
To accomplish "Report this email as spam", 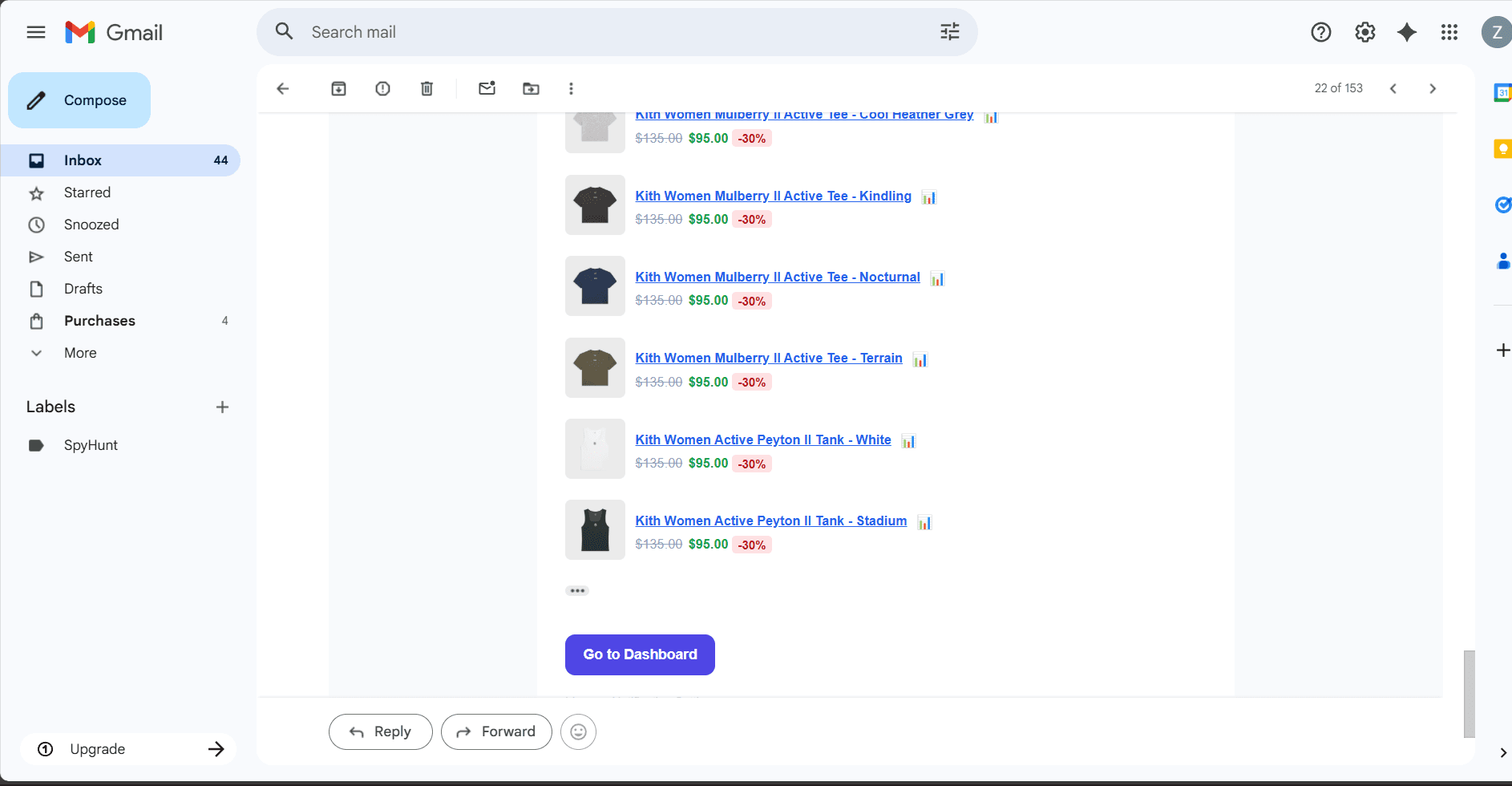I will [382, 88].
